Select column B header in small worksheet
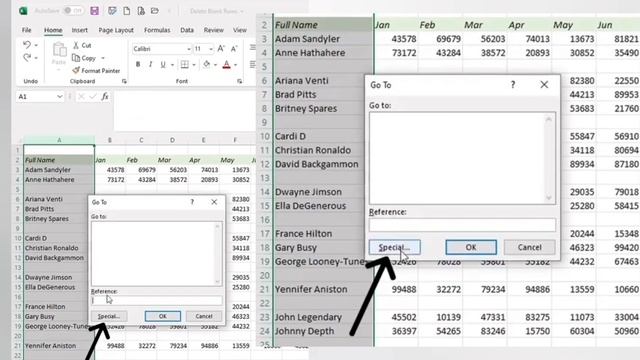Screen dimensions: 640x360 pyautogui.click(x=110, y=140)
